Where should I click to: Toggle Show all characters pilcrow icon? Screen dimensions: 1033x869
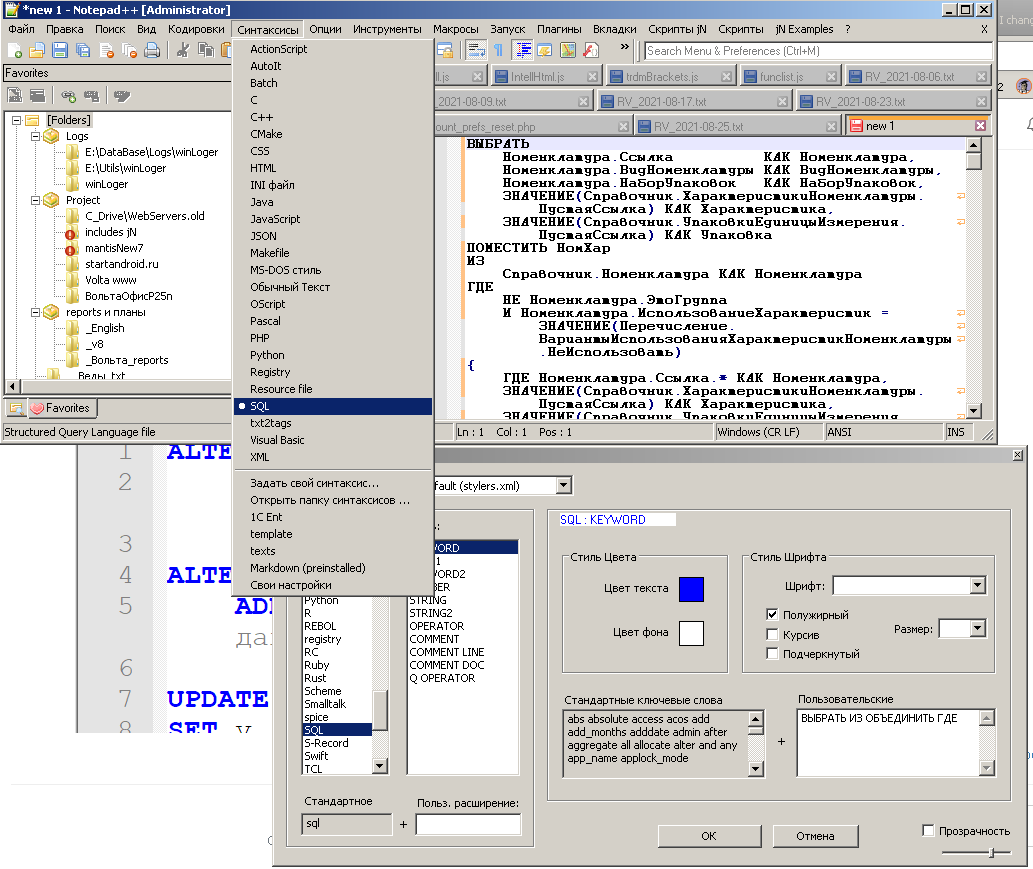click(499, 50)
